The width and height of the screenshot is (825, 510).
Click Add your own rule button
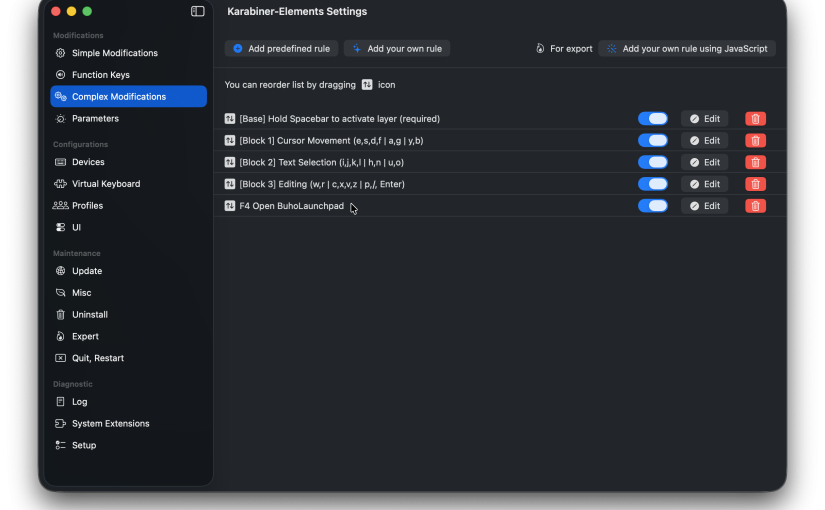click(x=397, y=48)
